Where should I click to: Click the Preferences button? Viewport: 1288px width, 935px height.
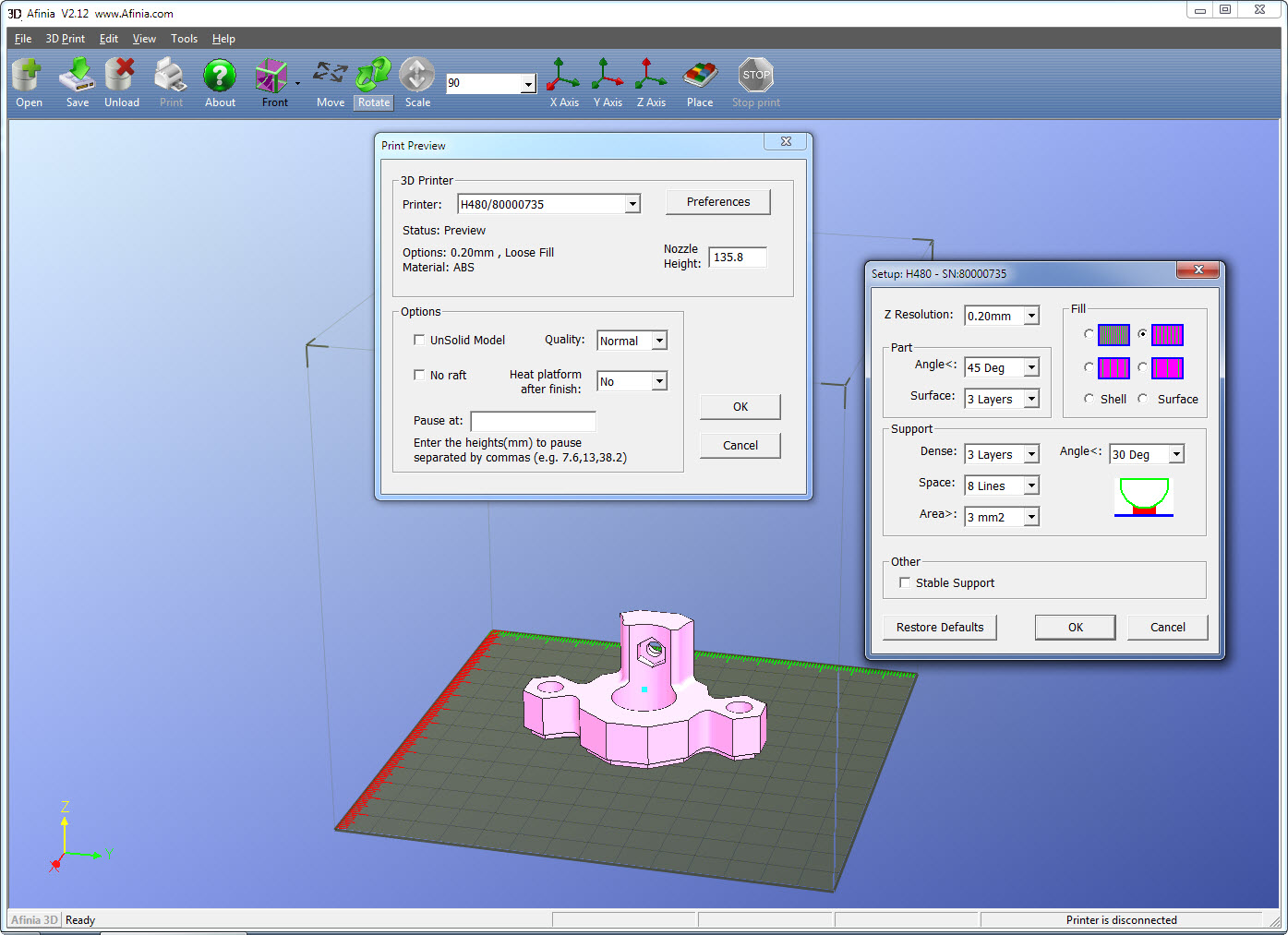click(x=718, y=202)
